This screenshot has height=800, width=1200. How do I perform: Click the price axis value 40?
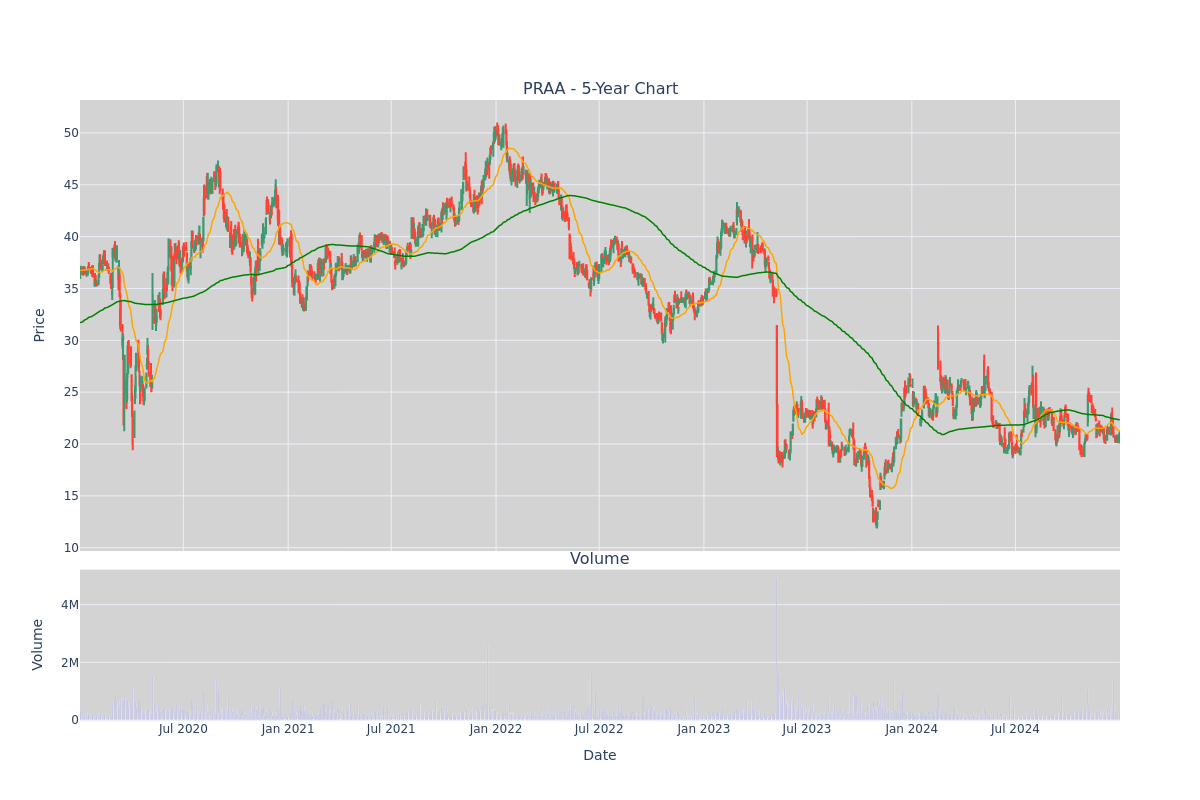coord(71,237)
